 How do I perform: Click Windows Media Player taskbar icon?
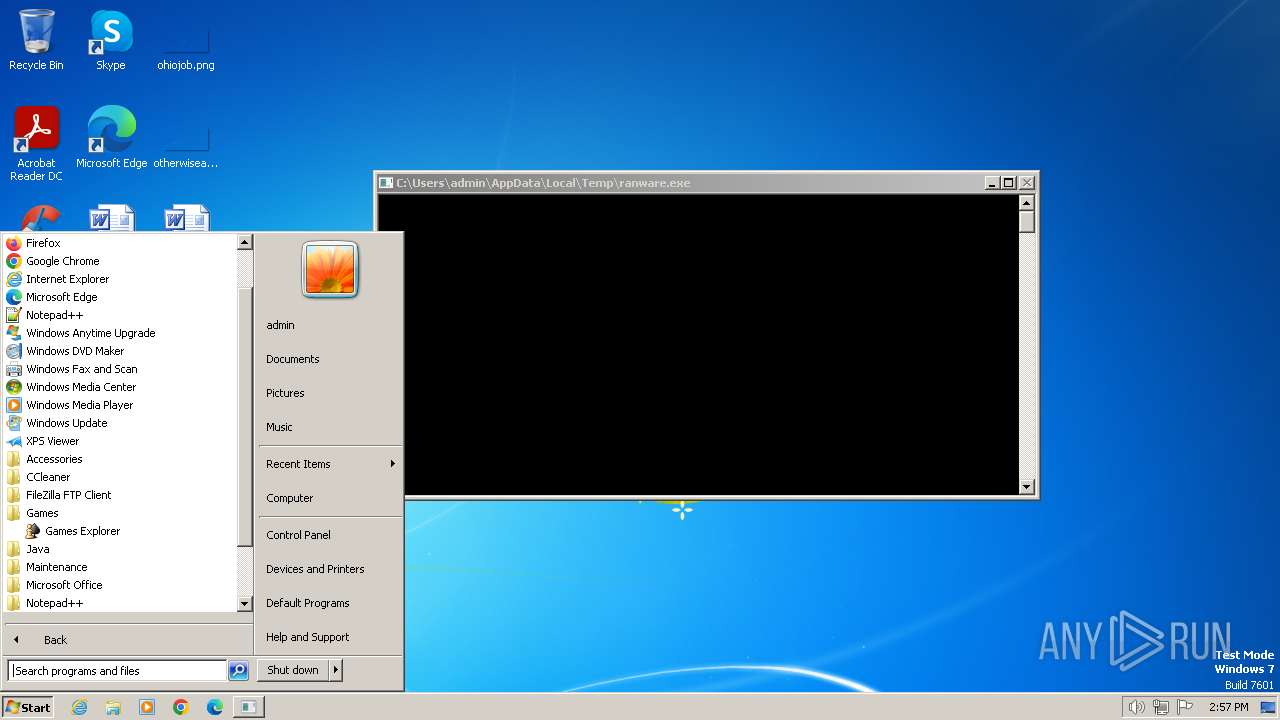[147, 707]
